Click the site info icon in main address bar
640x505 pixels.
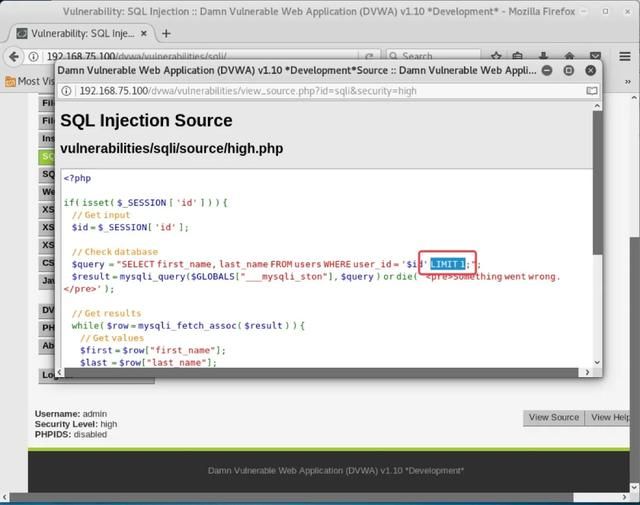[33, 57]
